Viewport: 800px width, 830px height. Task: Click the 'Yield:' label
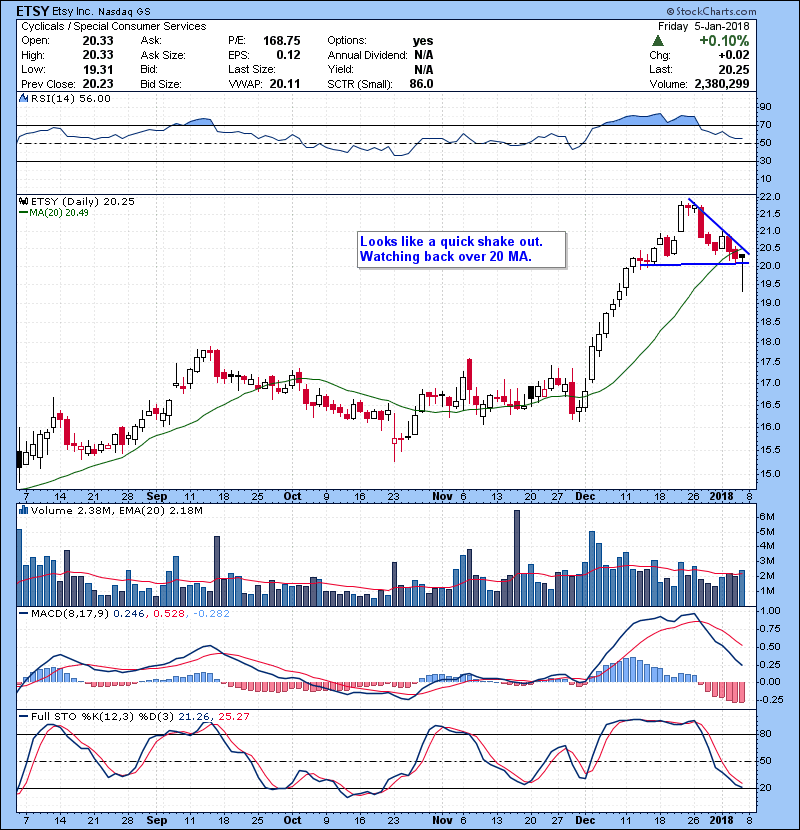(x=340, y=69)
